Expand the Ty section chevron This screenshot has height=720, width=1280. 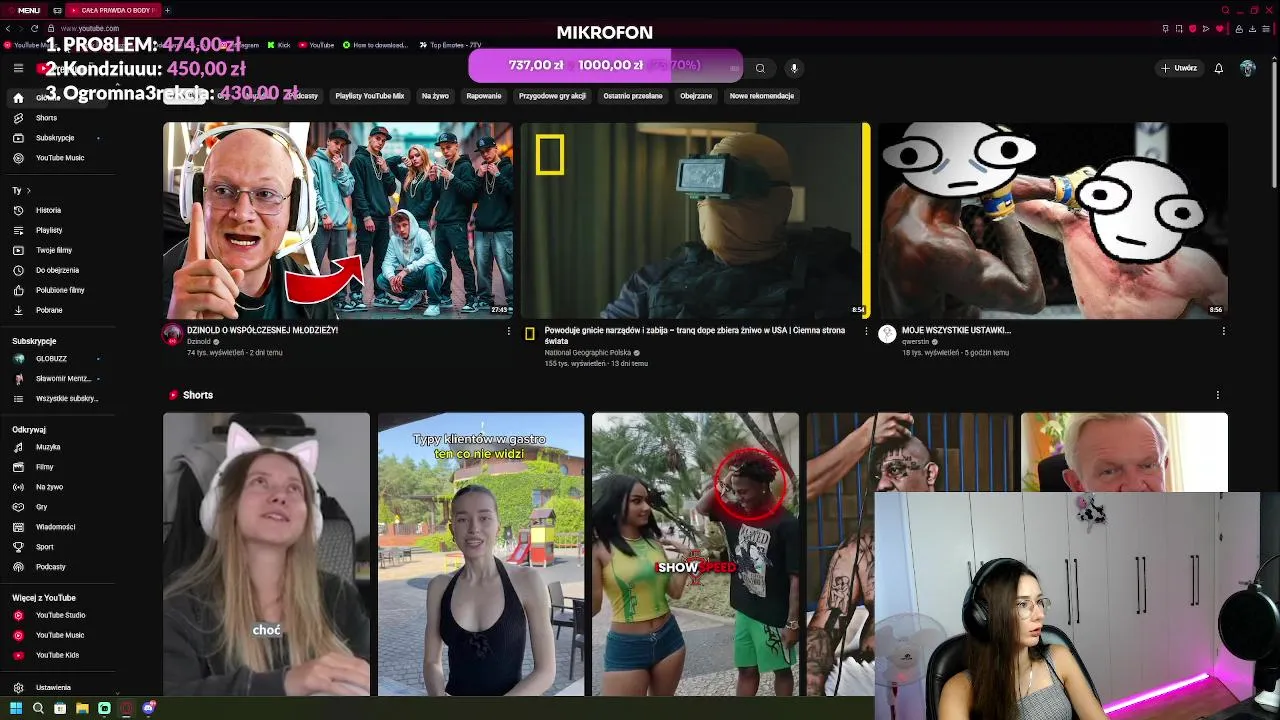(28, 190)
